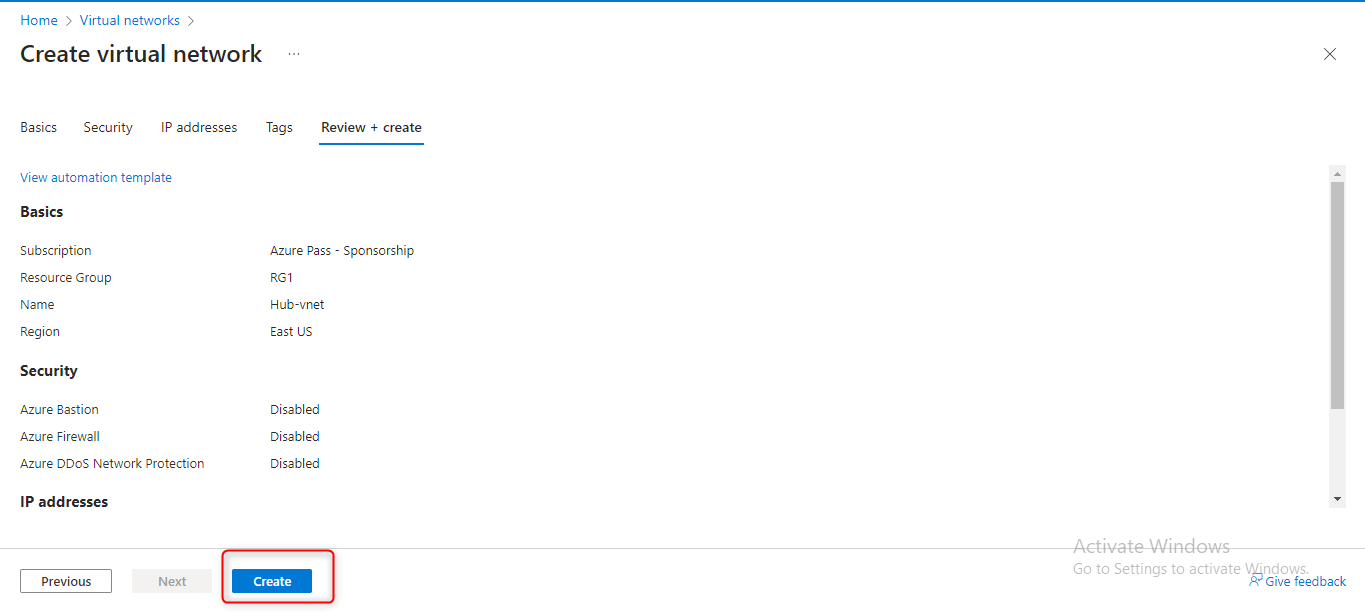
Task: Open View automation template link
Action: coord(96,177)
